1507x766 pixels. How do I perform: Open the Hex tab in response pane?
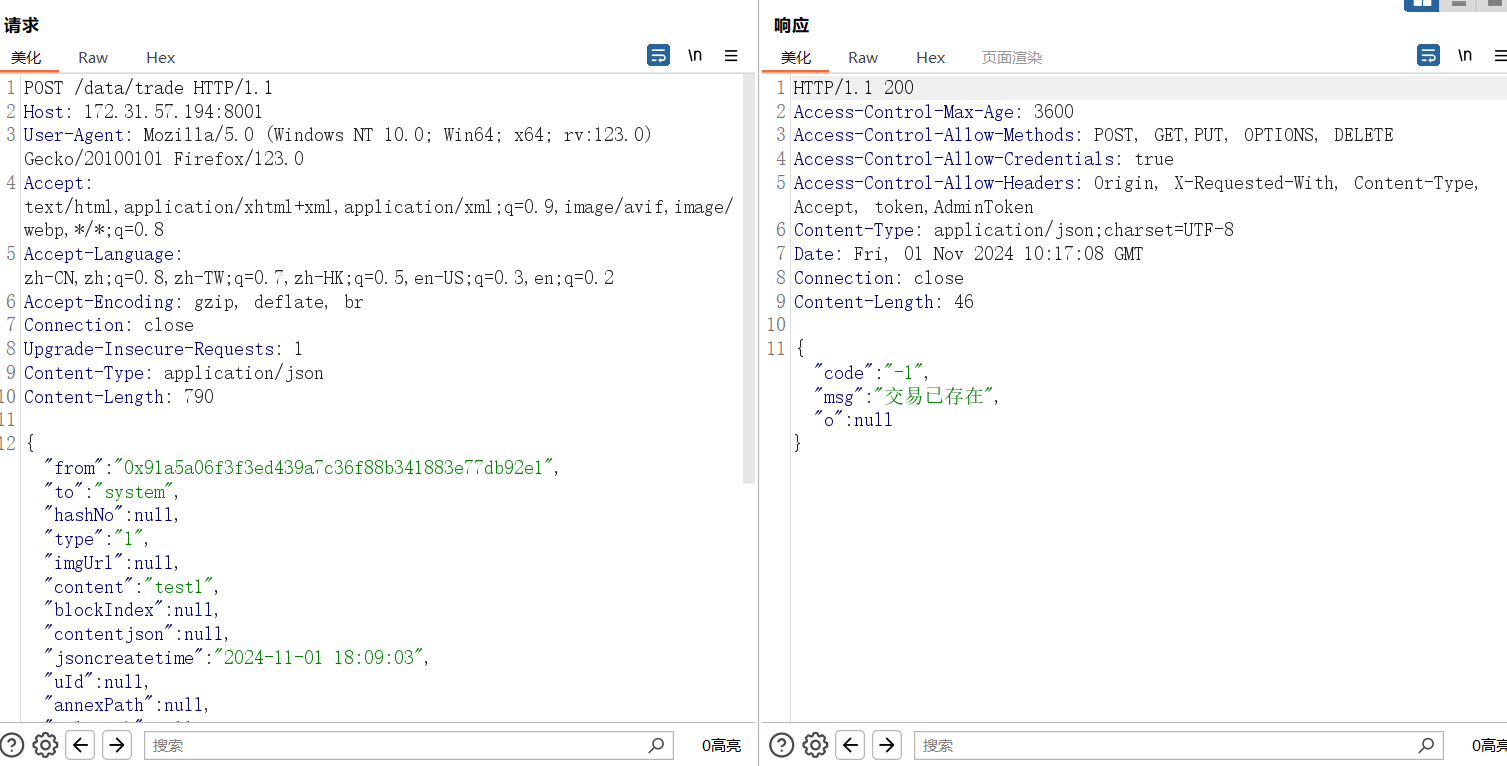click(x=930, y=57)
